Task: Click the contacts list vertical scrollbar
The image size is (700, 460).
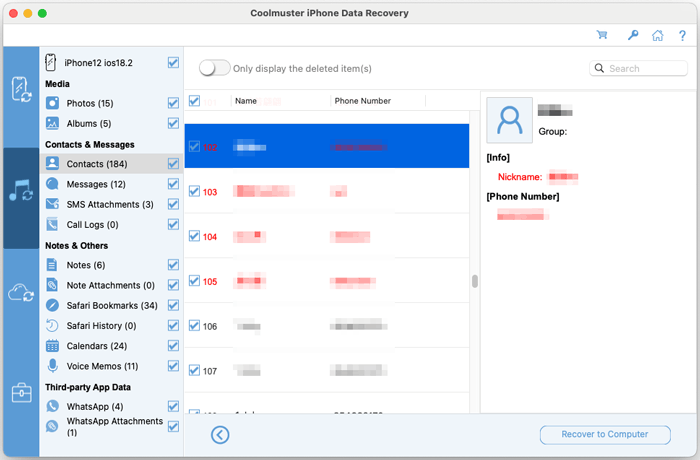Action: pyautogui.click(x=475, y=281)
